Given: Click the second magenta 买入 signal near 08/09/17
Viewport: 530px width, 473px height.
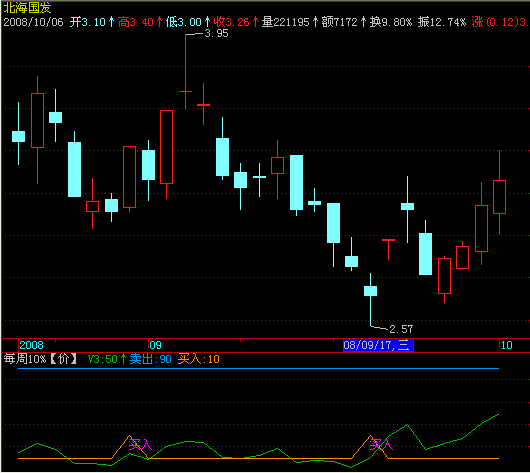Looking at the screenshot, I should [381, 445].
